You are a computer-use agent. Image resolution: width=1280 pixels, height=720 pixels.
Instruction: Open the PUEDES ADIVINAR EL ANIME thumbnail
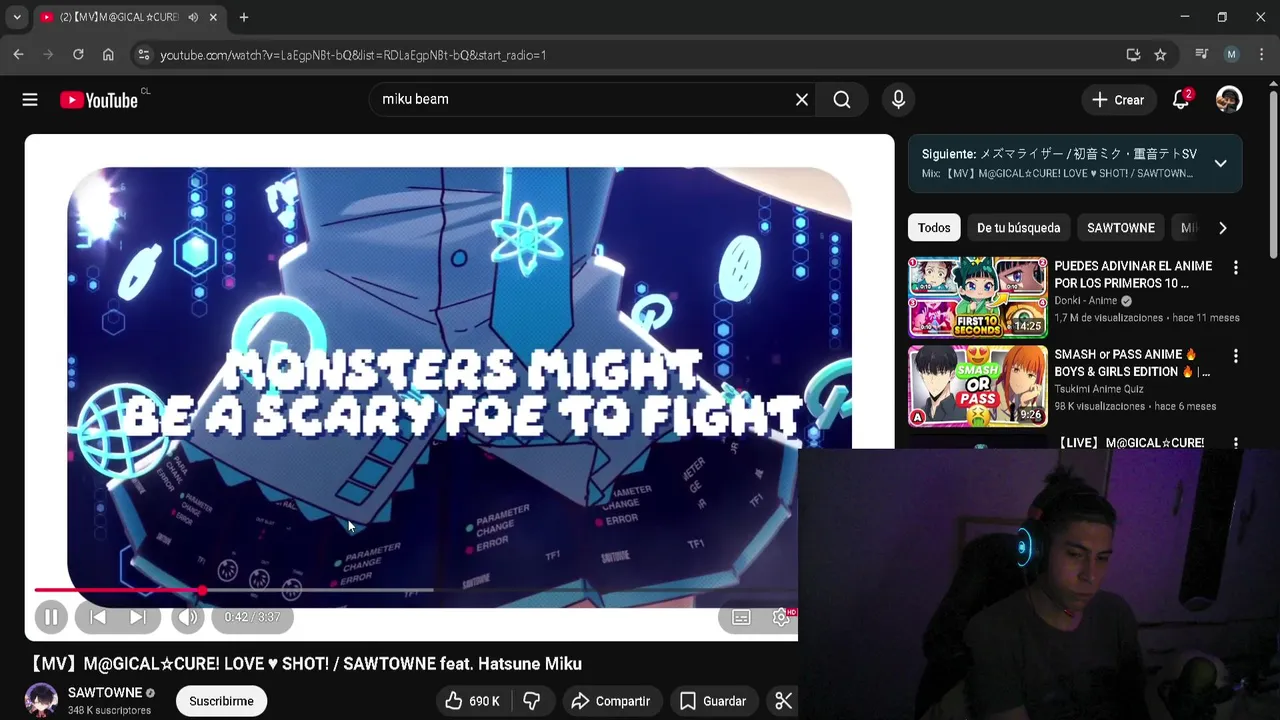[x=977, y=297]
